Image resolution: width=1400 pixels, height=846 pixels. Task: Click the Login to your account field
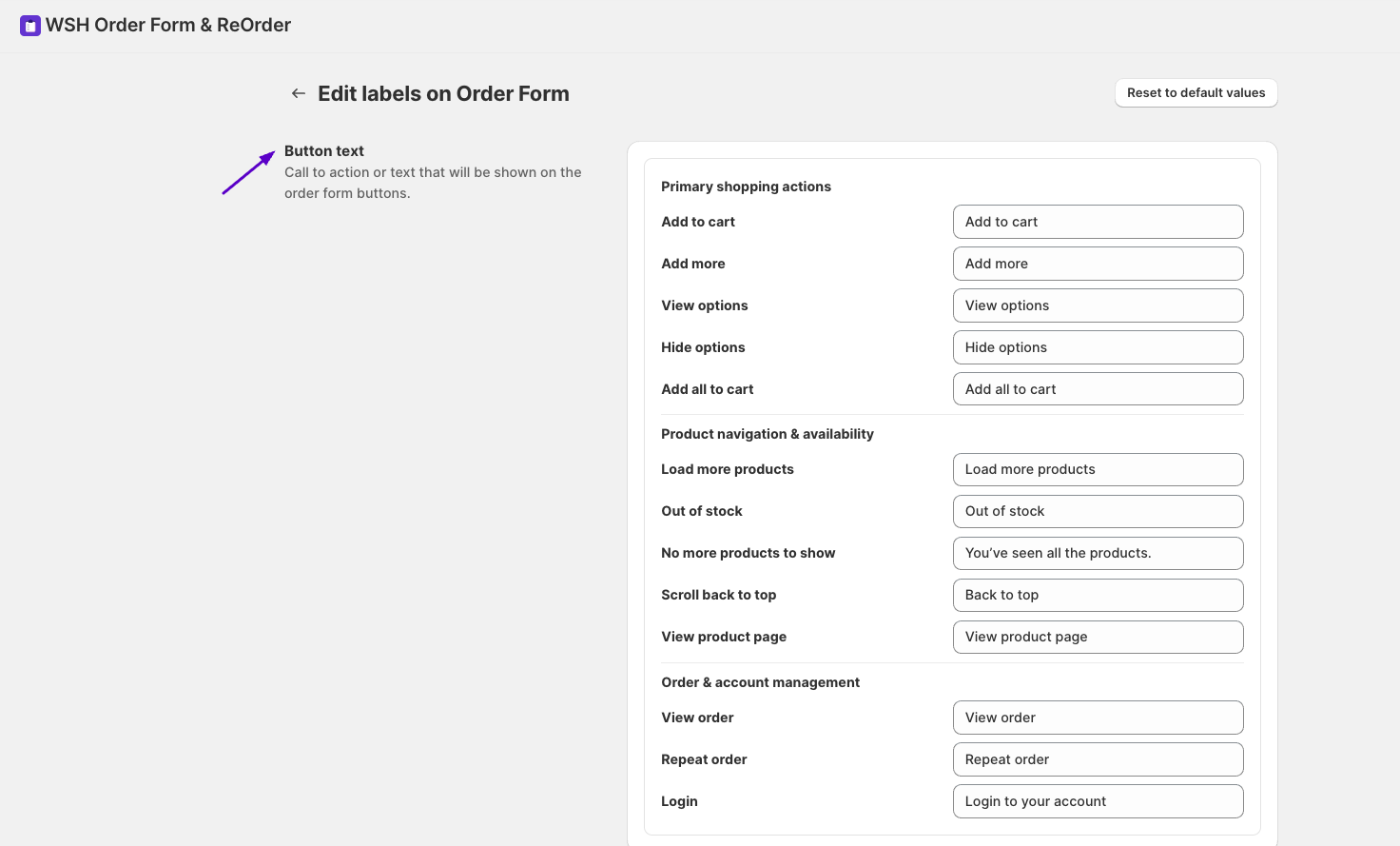(1098, 801)
